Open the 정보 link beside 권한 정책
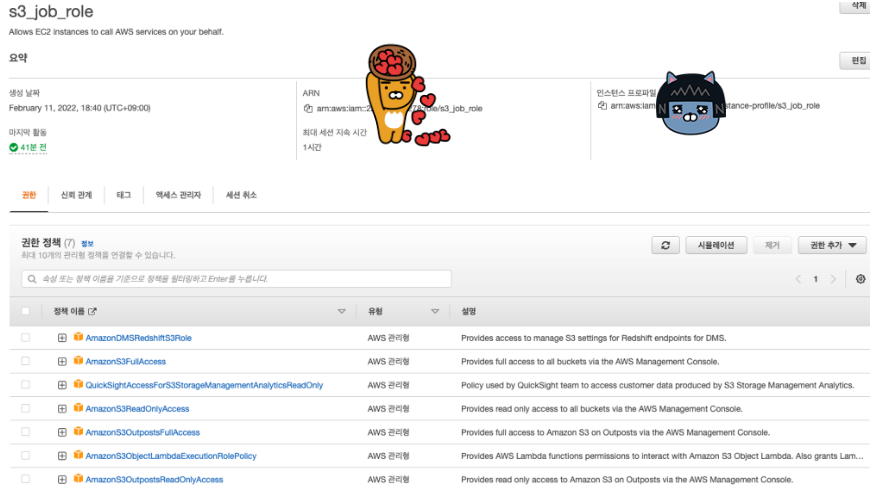 pyautogui.click(x=87, y=243)
